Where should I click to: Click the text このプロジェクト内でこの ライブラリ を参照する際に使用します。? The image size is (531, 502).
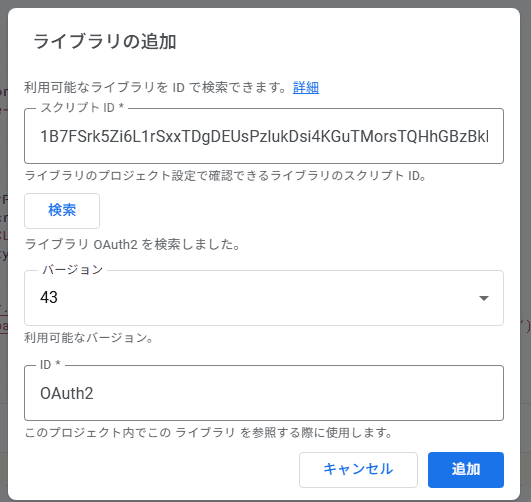[209, 433]
